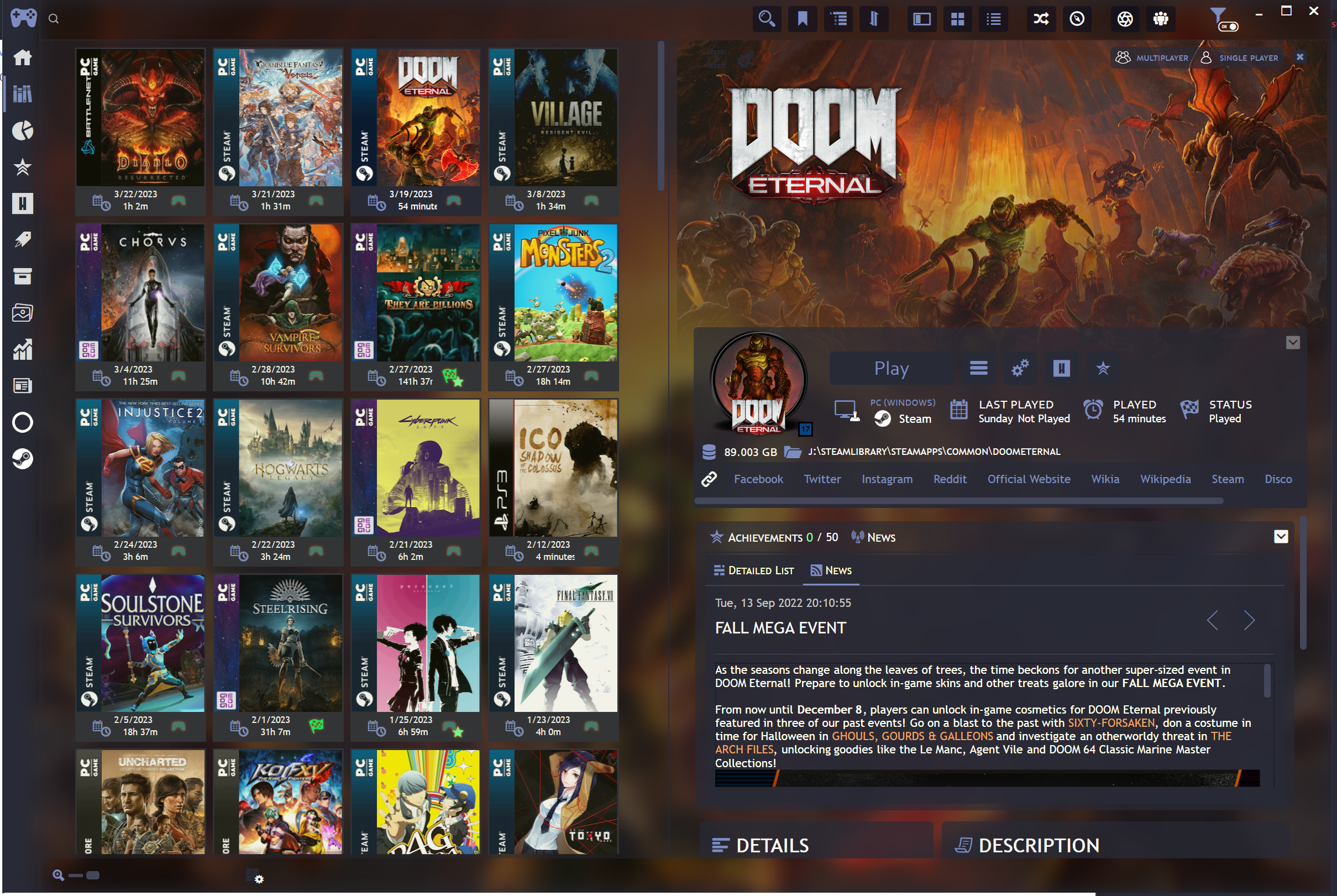Screen dimensions: 1337x896
Task: Toggle the filter ON switch
Action: click(x=1229, y=27)
